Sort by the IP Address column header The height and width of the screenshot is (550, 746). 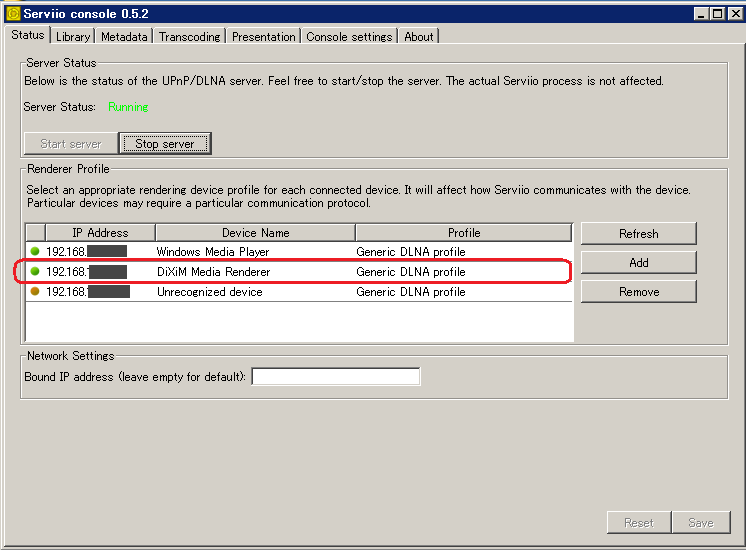100,233
